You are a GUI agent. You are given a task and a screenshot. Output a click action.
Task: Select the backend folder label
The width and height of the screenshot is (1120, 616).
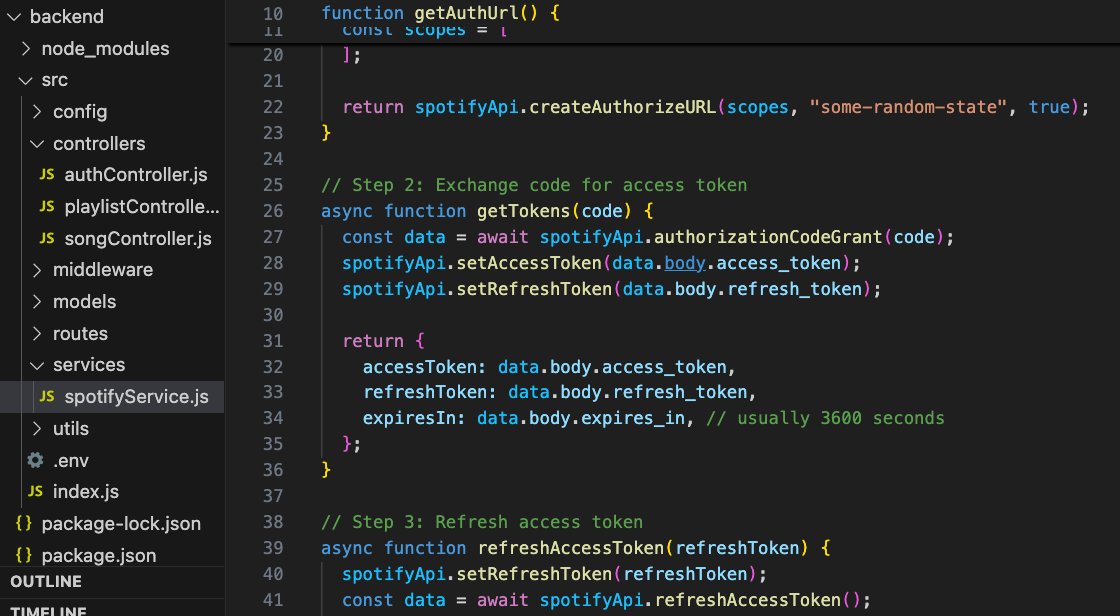(x=66, y=16)
